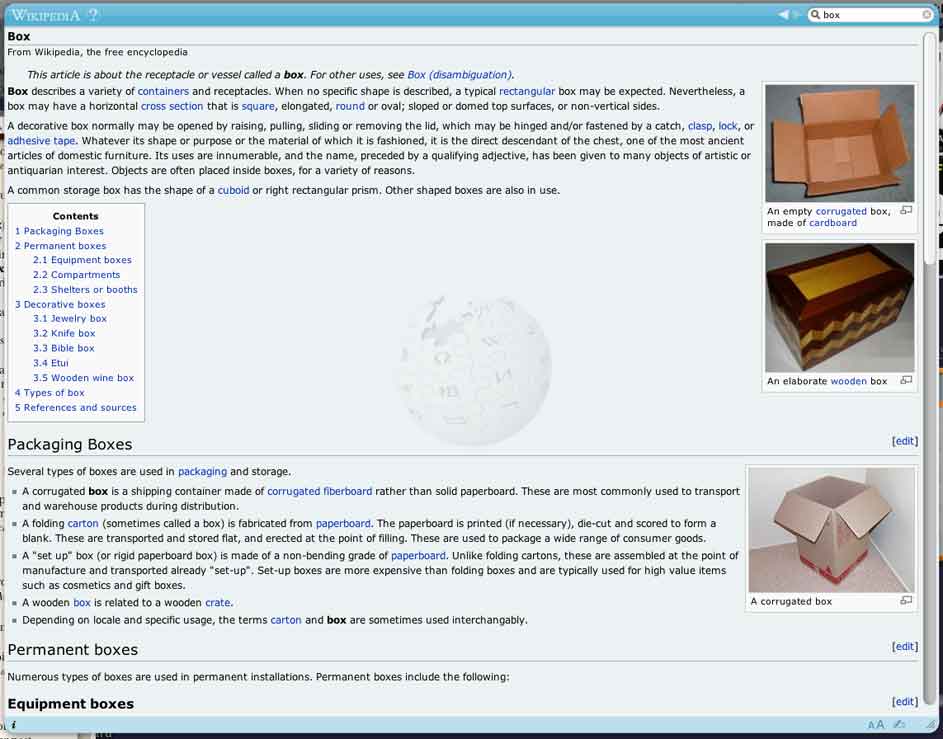Click "corrugated" in the first image caption
The width and height of the screenshot is (943, 739).
841,211
